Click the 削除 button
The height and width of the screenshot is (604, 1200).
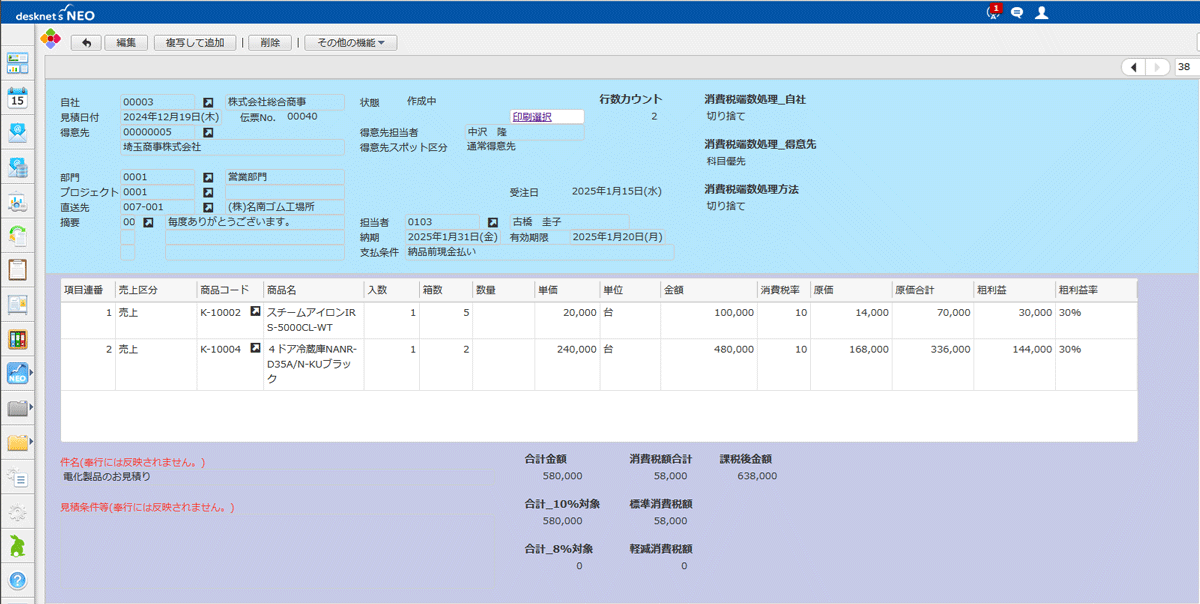tap(269, 43)
